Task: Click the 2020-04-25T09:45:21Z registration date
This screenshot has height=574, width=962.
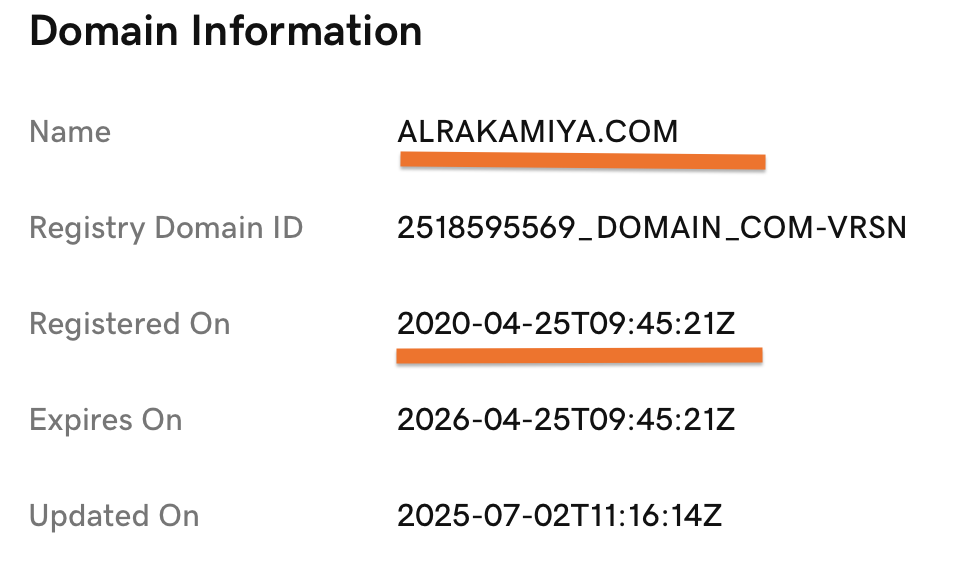Action: pyautogui.click(x=566, y=324)
